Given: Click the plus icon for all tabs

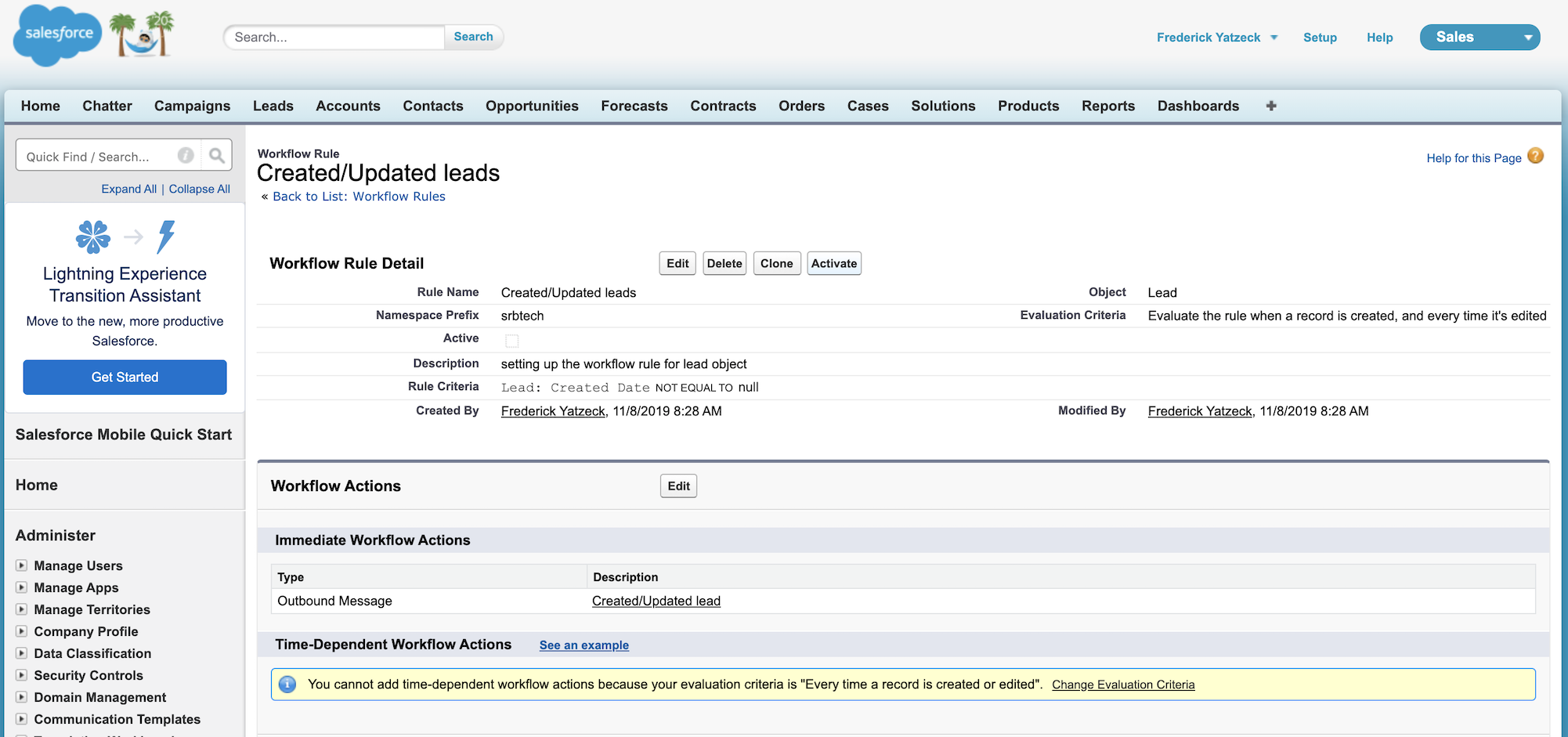Looking at the screenshot, I should pyautogui.click(x=1271, y=106).
